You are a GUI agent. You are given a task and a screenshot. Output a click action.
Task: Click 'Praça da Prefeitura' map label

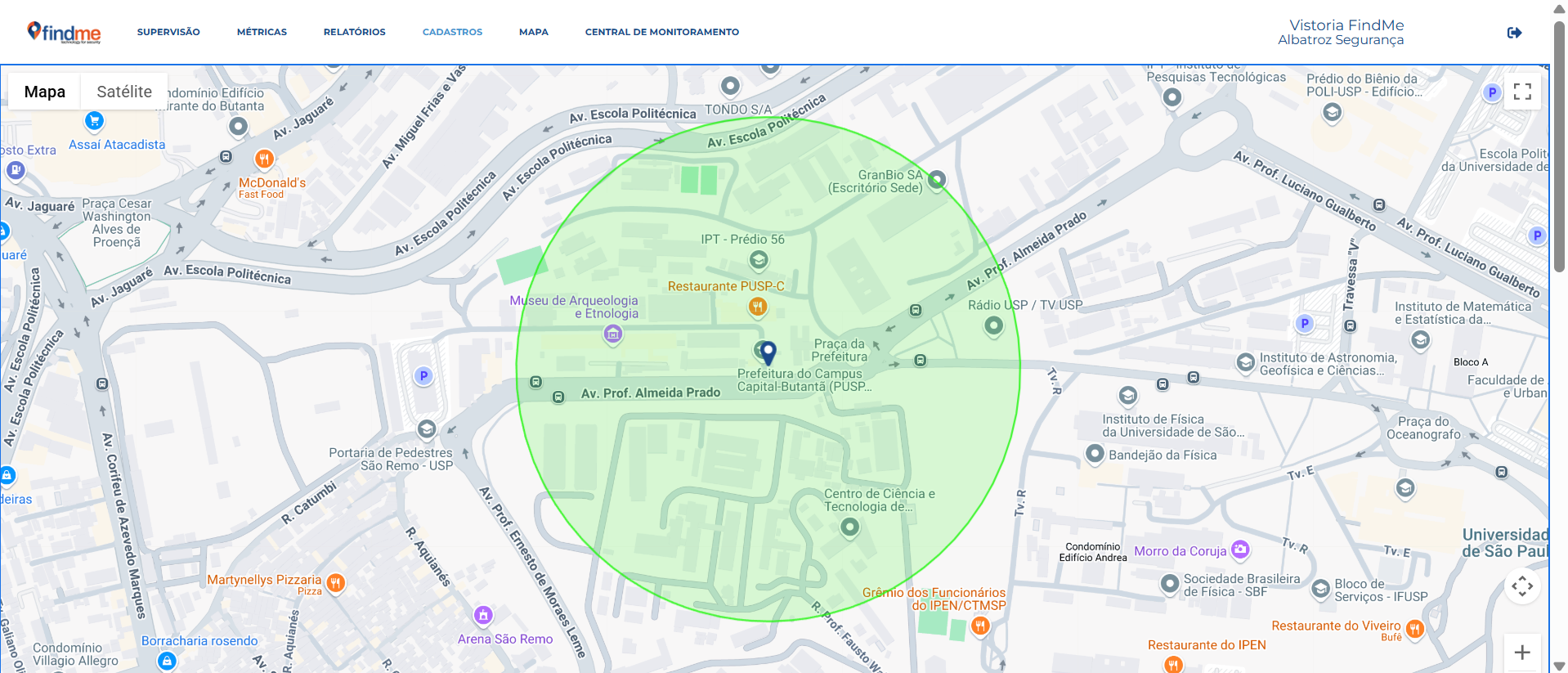(840, 350)
